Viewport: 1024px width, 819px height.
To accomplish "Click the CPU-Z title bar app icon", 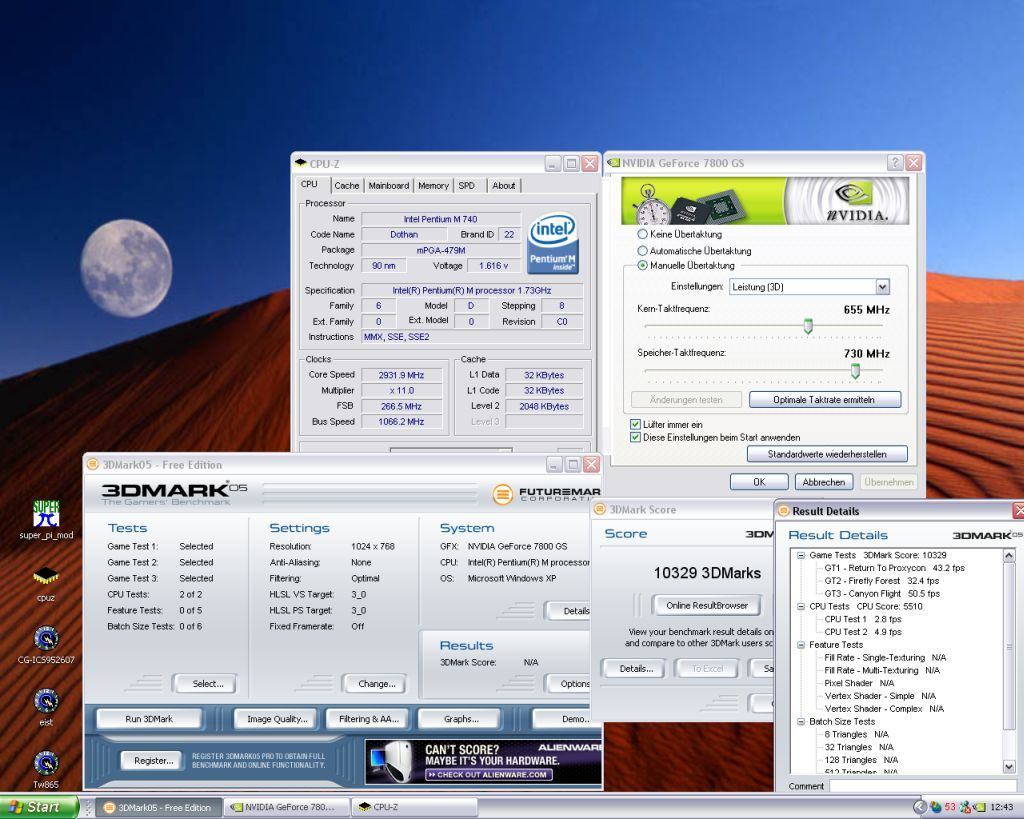I will (x=300, y=163).
